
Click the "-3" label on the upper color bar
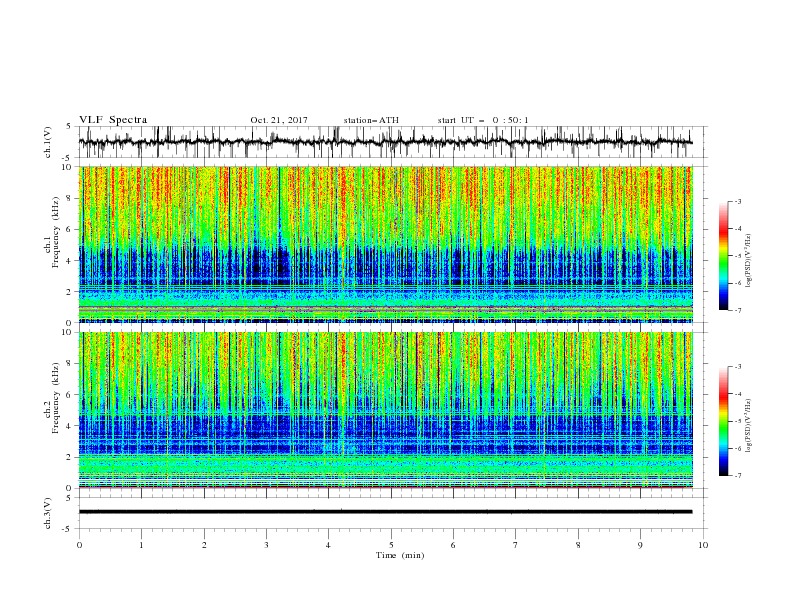pyautogui.click(x=737, y=201)
